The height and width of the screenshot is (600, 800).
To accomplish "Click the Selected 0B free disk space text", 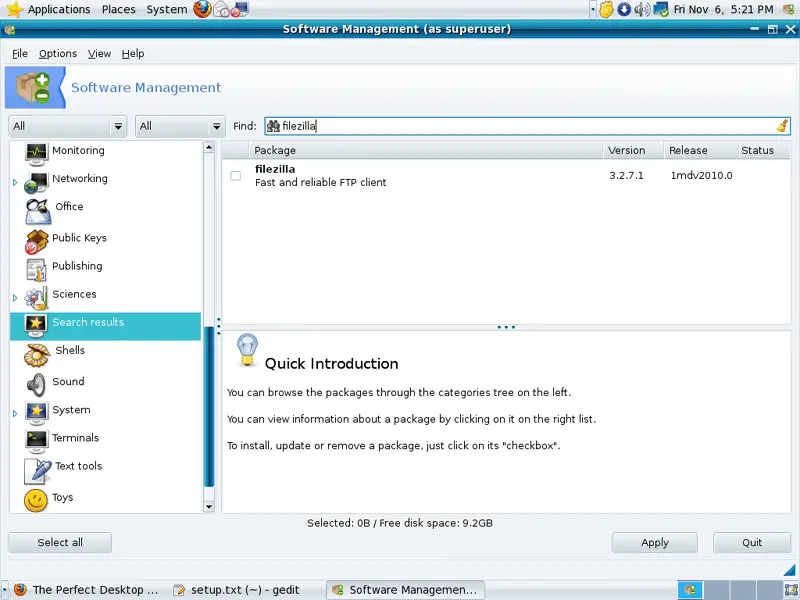I will tap(399, 523).
